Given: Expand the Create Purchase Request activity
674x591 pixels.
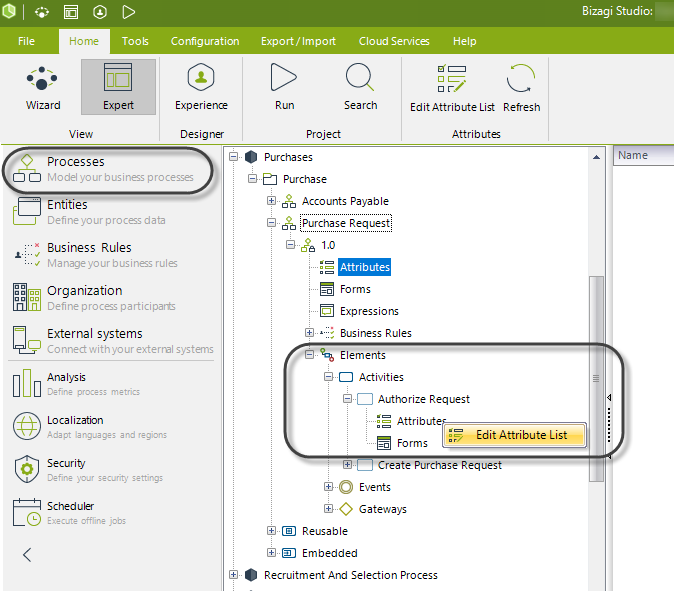Looking at the screenshot, I should point(347,464).
